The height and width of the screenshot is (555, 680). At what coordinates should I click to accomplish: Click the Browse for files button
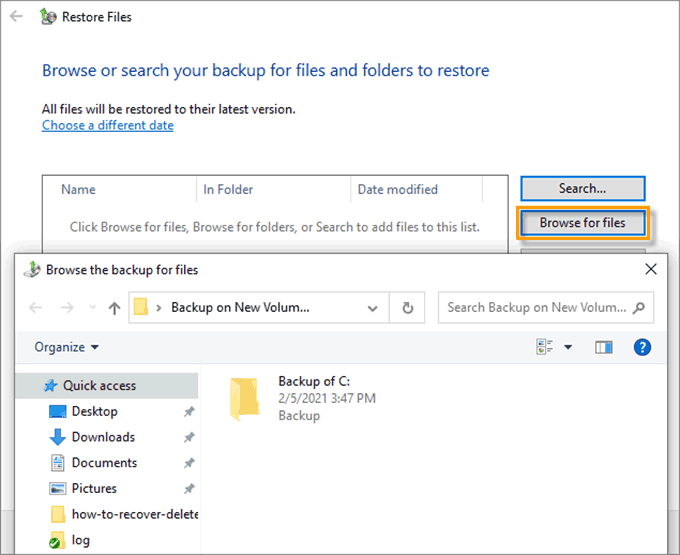click(582, 223)
